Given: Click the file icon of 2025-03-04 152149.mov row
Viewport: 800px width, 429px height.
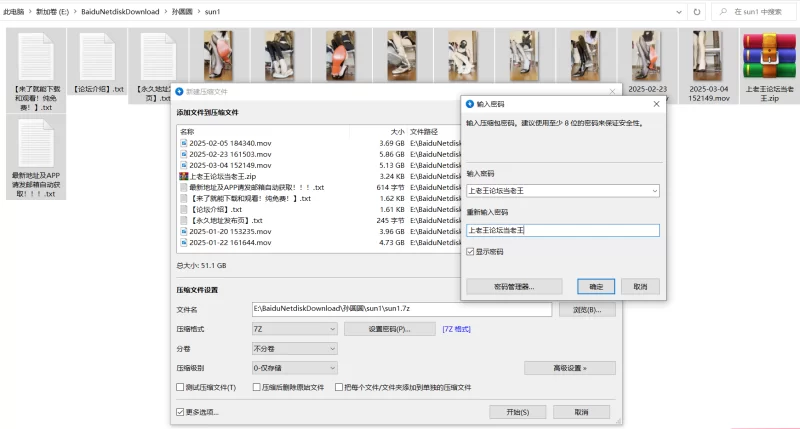Looking at the screenshot, I should [x=184, y=165].
